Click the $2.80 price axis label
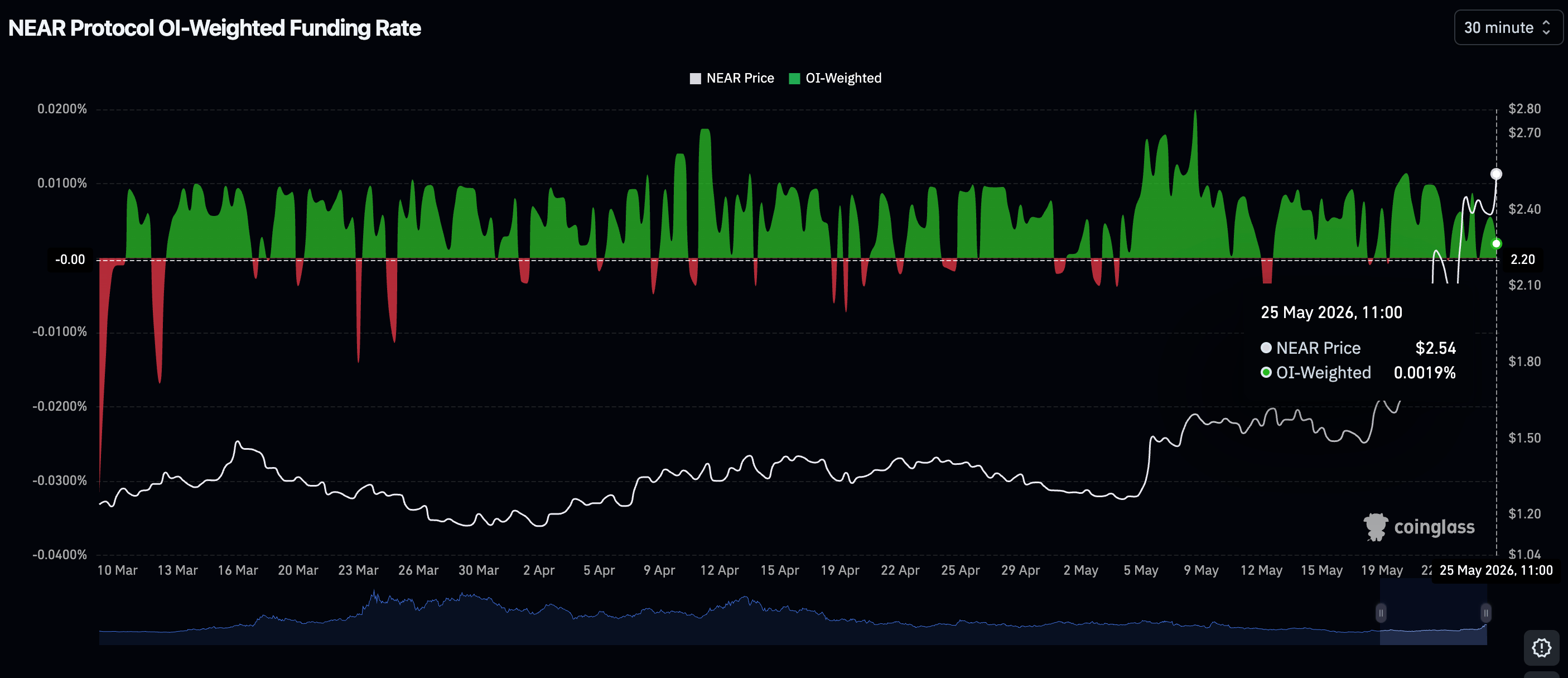The image size is (1568, 678). pos(1524,109)
